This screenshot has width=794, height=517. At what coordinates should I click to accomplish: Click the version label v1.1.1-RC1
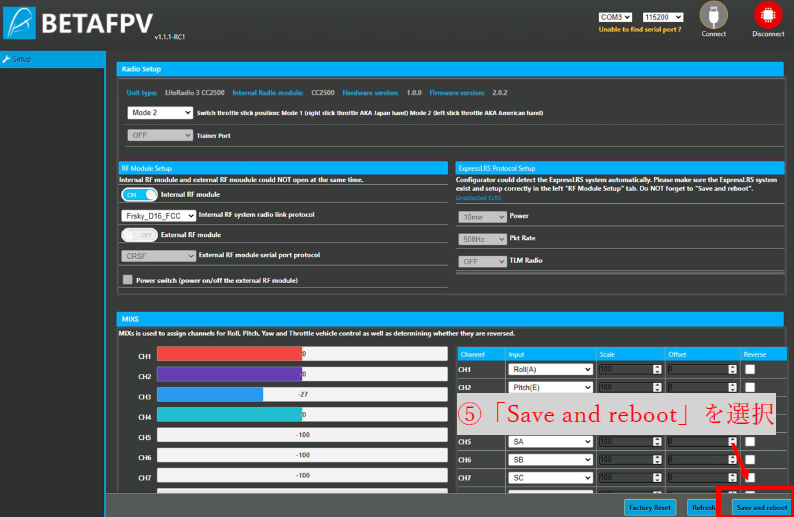click(x=170, y=37)
